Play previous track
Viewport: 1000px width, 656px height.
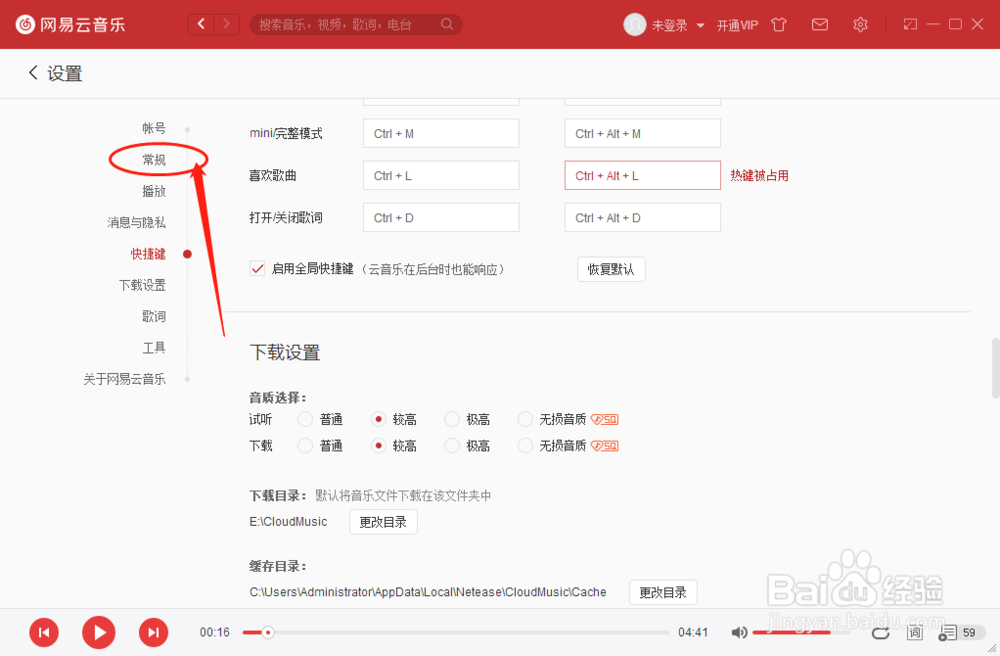[44, 632]
